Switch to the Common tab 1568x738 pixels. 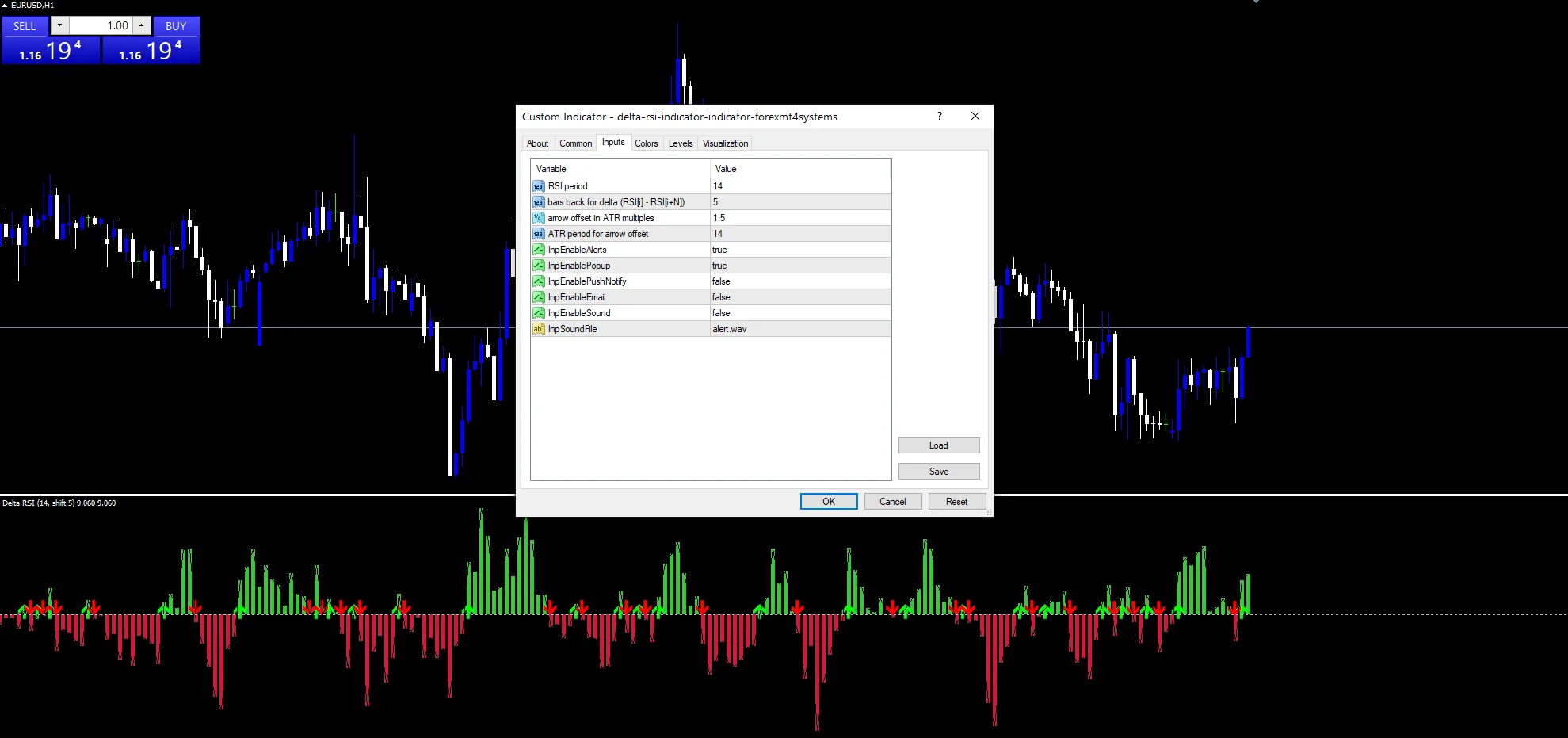point(575,143)
